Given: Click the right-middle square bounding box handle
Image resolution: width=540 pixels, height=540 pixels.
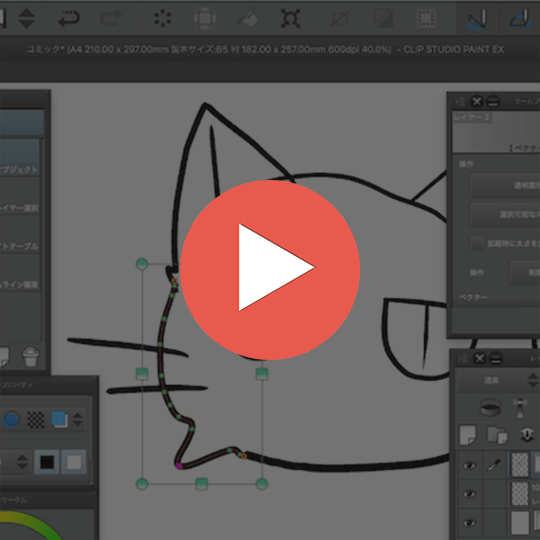Looking at the screenshot, I should pyautogui.click(x=262, y=374).
